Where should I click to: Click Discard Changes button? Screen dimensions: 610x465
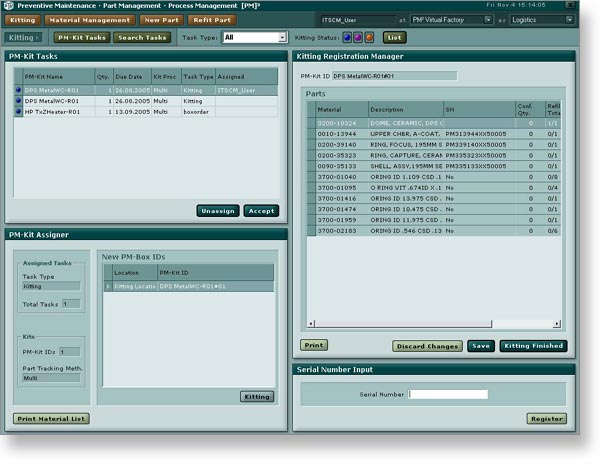[x=427, y=345]
